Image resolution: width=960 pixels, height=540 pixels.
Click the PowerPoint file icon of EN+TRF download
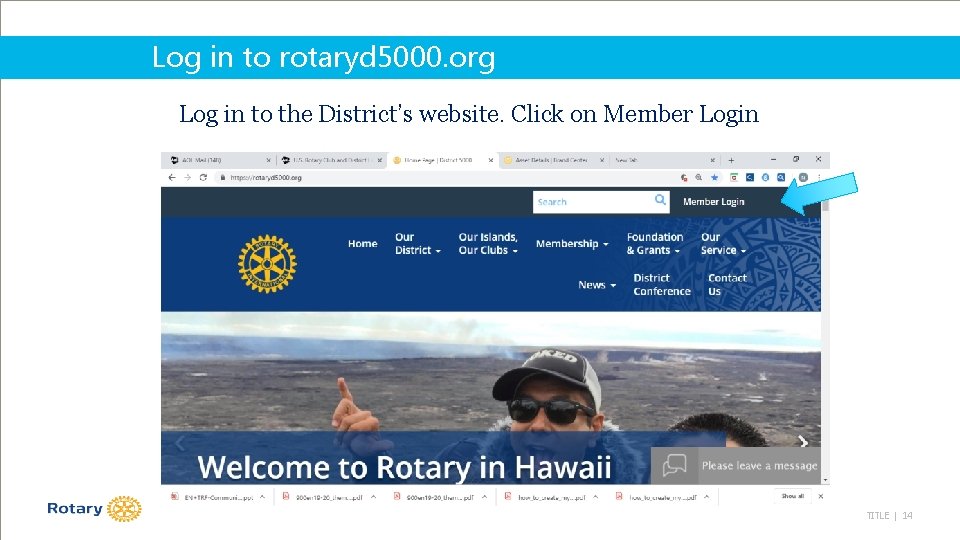point(175,497)
